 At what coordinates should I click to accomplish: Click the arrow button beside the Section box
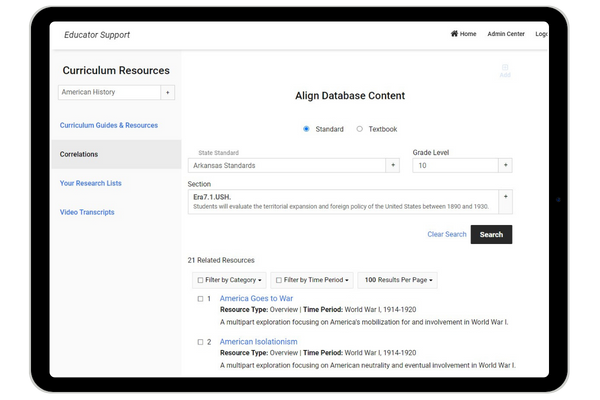(505, 198)
